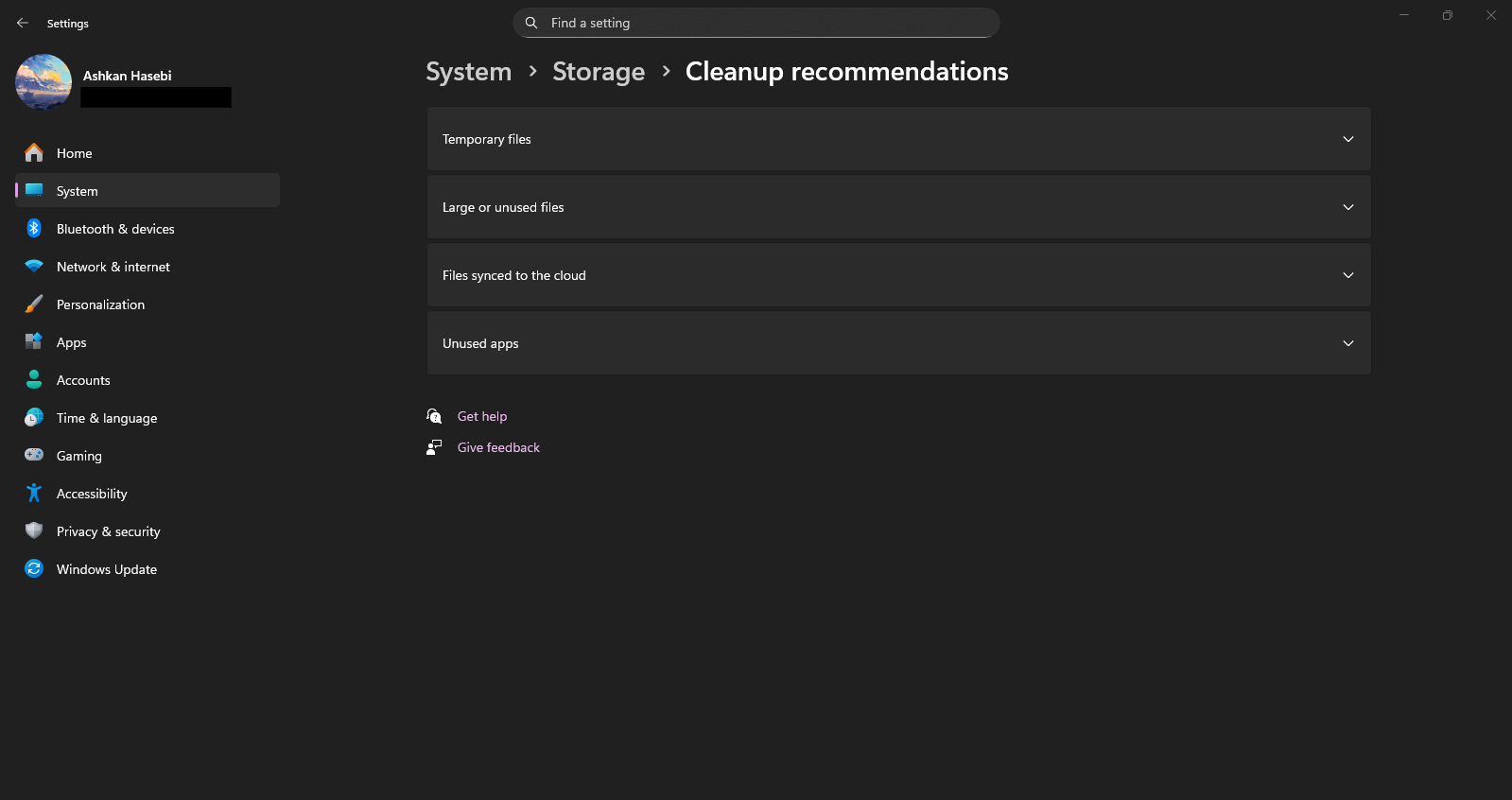Go to Accounts settings
The width and height of the screenshot is (1512, 800).
tap(83, 380)
